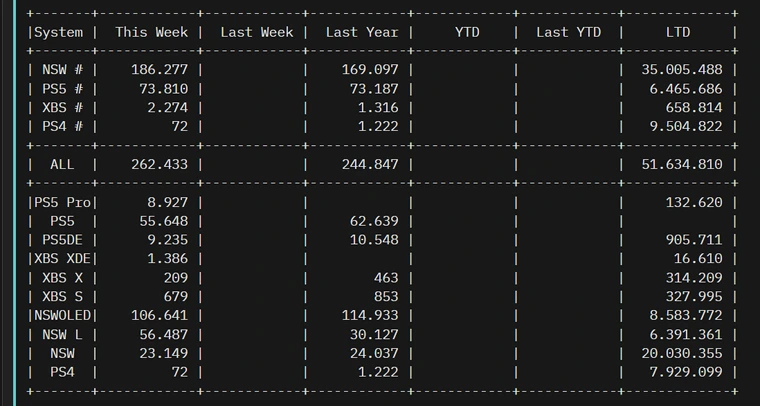Click the "Last Week" column header
Viewport: 760px width, 406px height.
(x=256, y=32)
